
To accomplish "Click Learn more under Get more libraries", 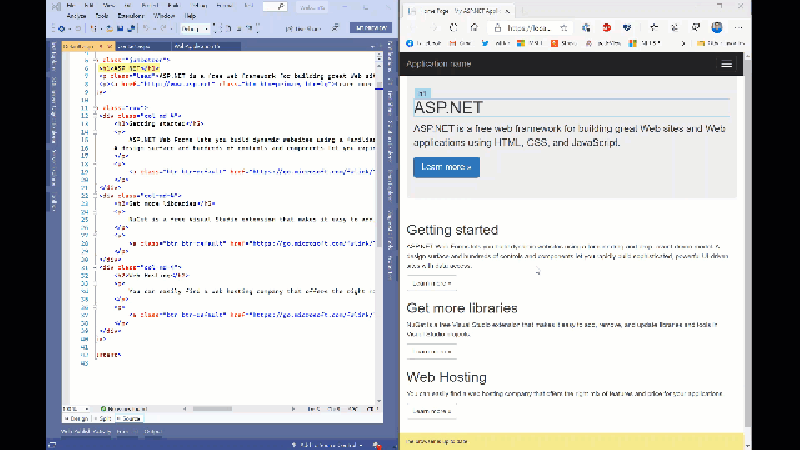I will [432, 352].
